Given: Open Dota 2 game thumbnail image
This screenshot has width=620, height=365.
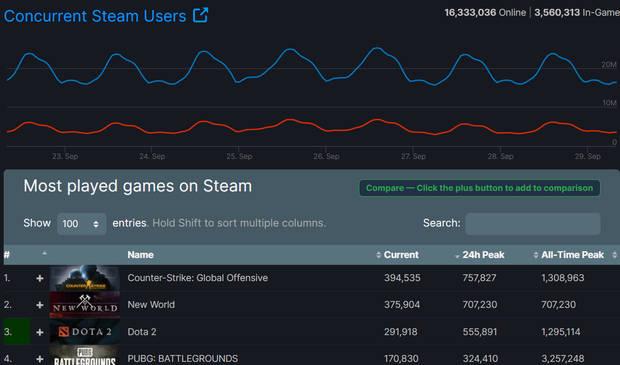Looking at the screenshot, I should 85,332.
